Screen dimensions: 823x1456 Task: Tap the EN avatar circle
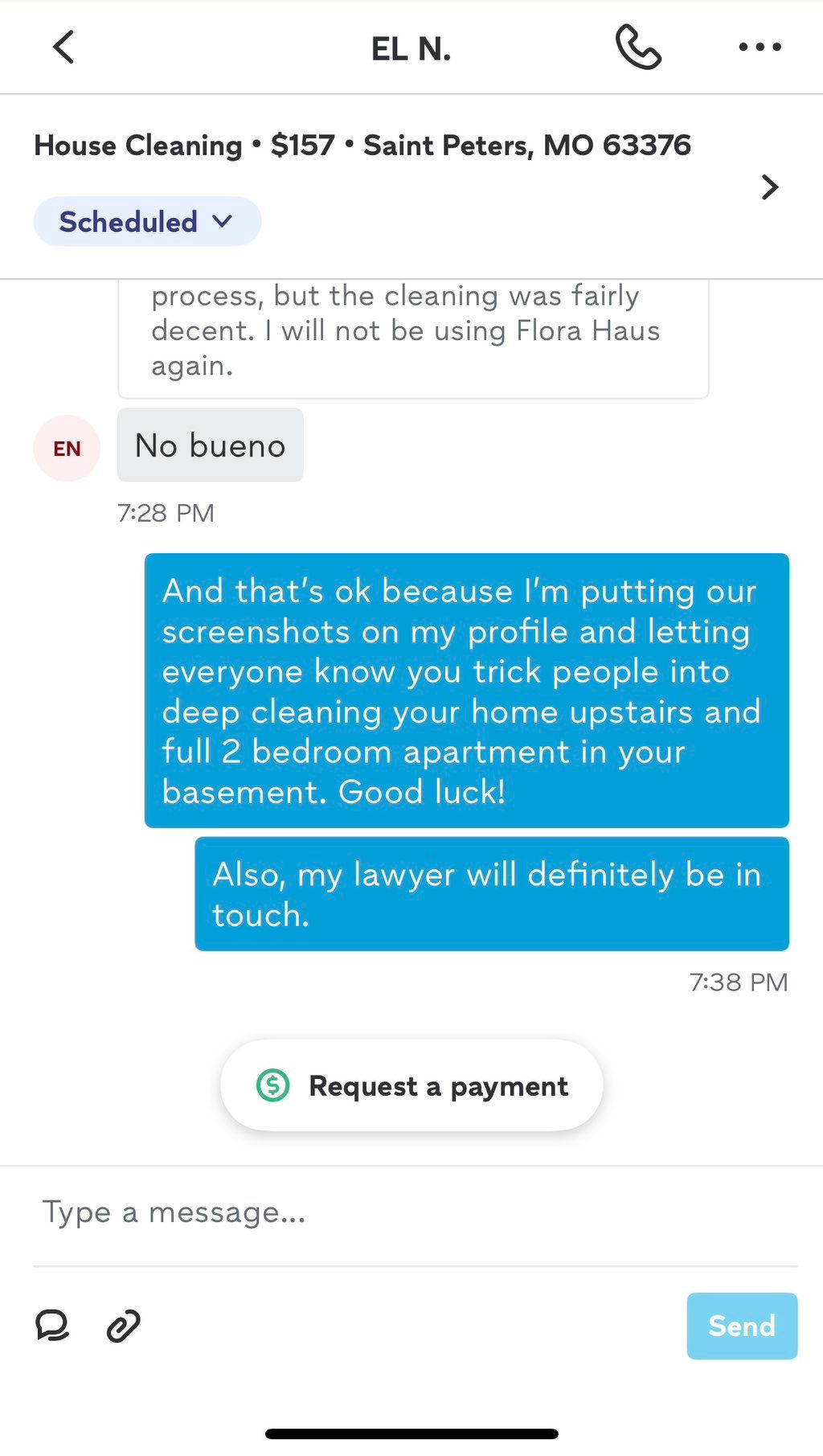[x=67, y=448]
